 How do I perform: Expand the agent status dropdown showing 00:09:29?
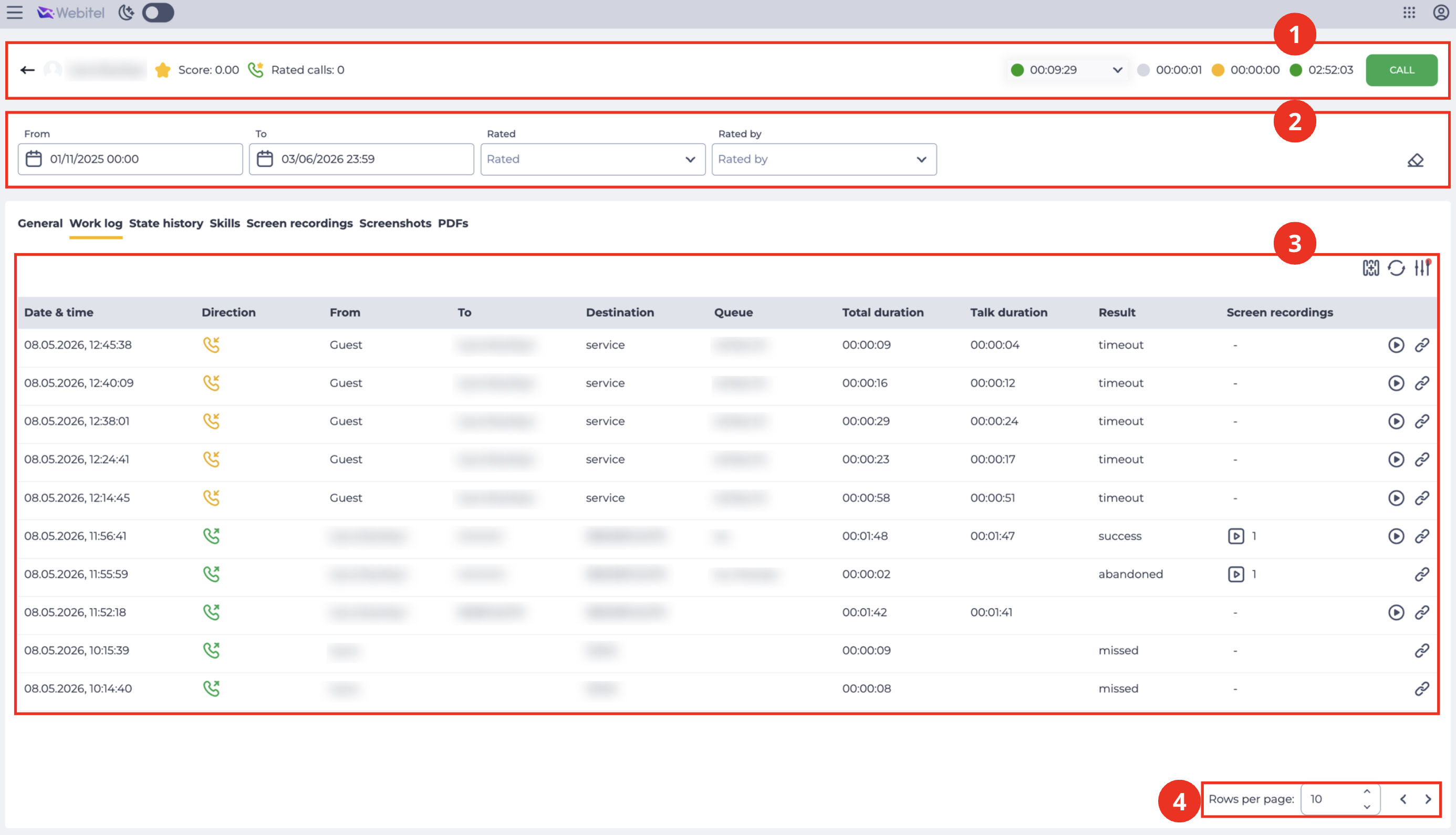(x=1067, y=70)
